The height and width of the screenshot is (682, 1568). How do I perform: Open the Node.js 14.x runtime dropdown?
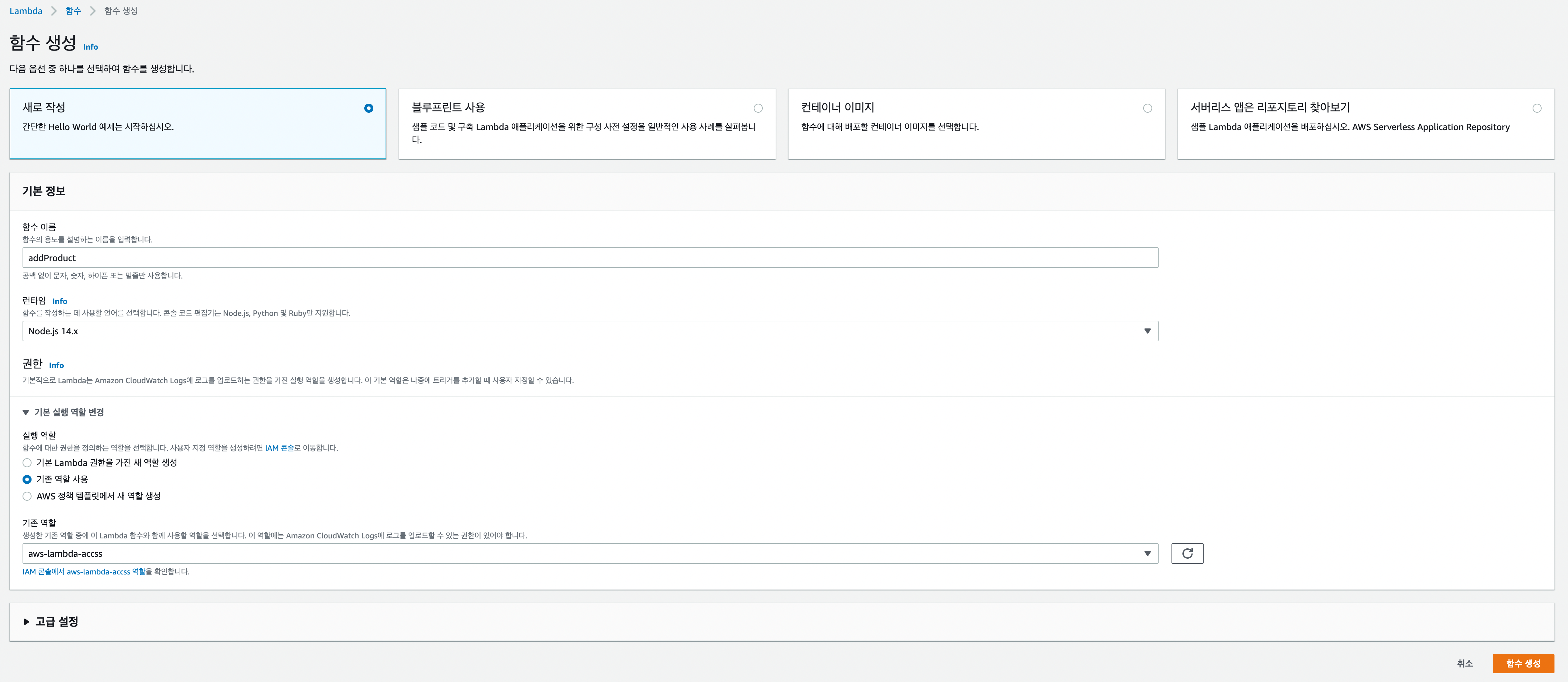[589, 331]
